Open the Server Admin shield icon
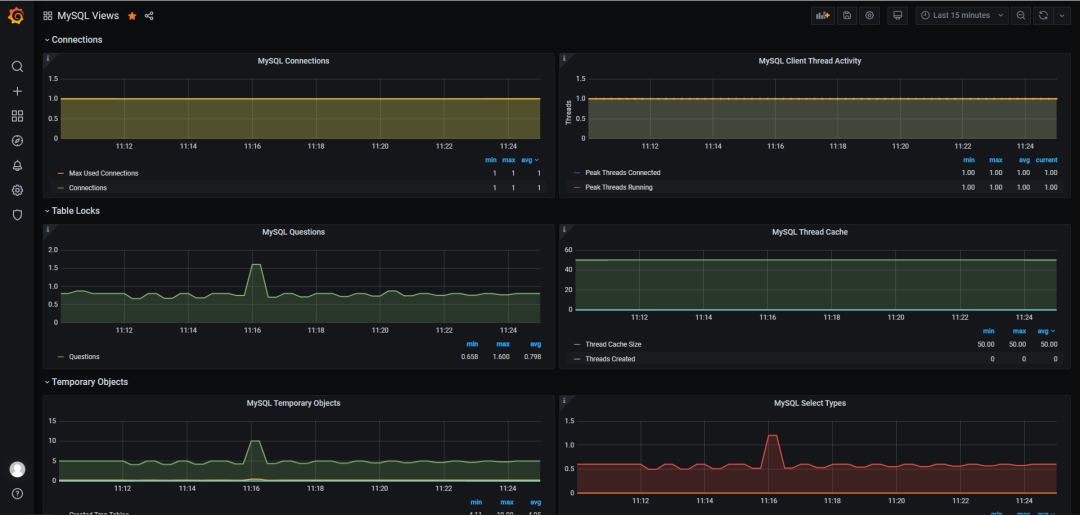1080x515 pixels. click(17, 216)
